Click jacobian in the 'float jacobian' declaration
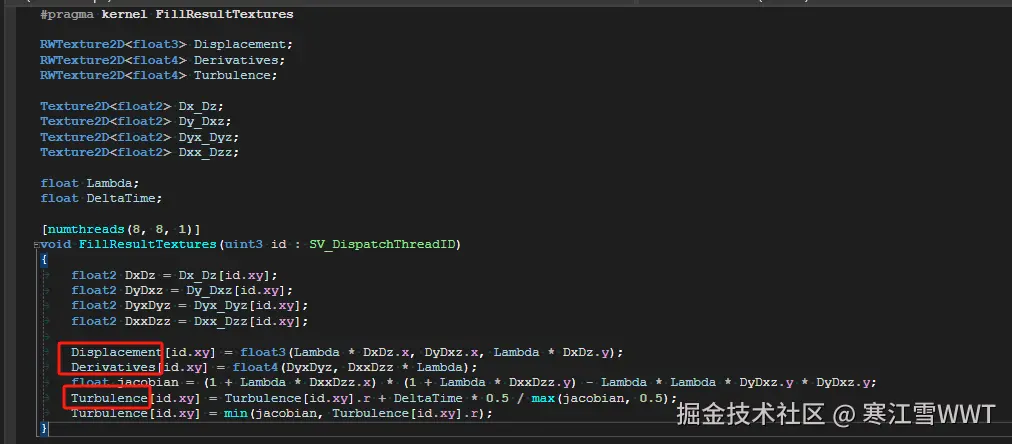The height and width of the screenshot is (444, 1012). tap(148, 383)
